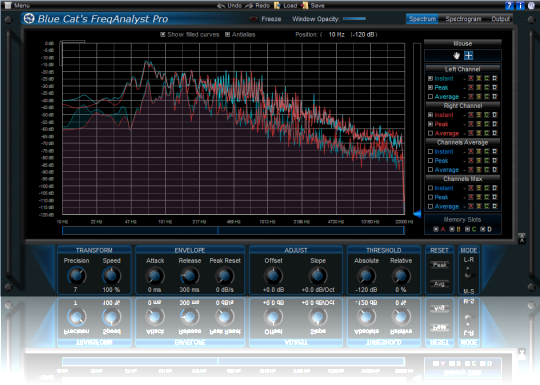This screenshot has width=540, height=385.
Task: Store Channels Max Instant curve to slot B
Action: tap(479, 188)
